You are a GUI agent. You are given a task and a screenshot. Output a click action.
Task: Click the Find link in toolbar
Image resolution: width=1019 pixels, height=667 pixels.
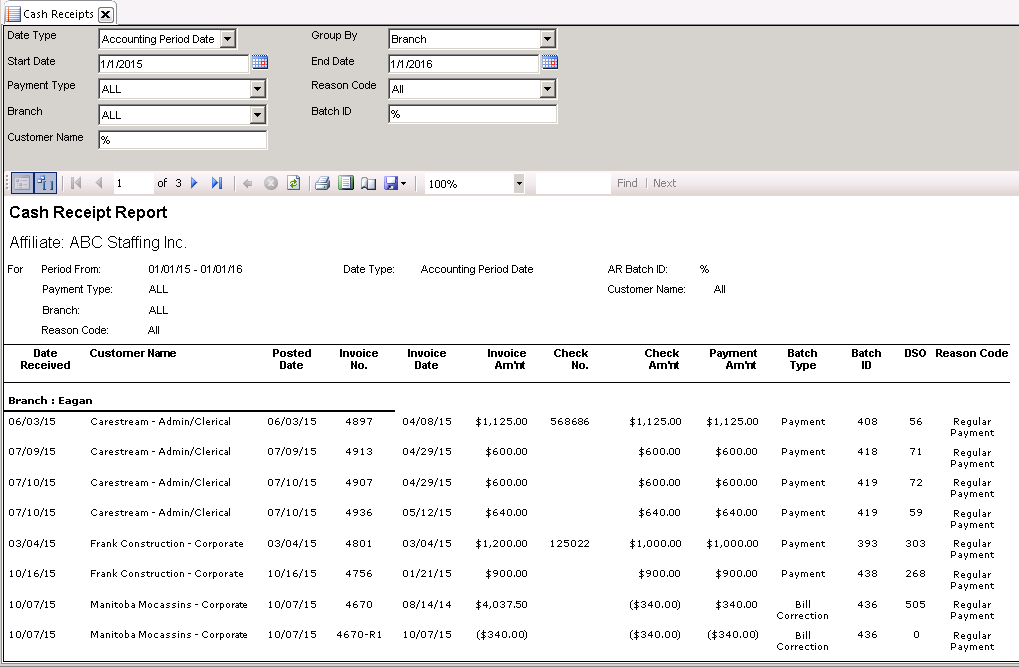click(x=627, y=183)
